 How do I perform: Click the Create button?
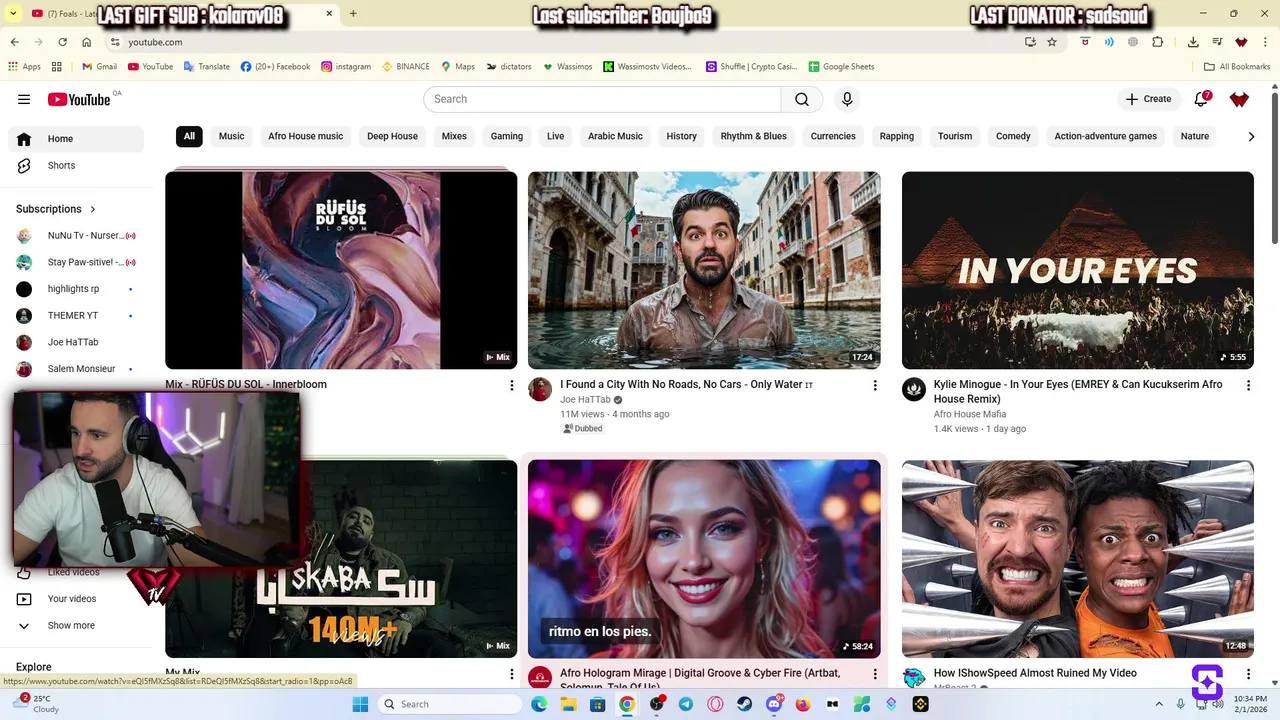pos(1148,99)
